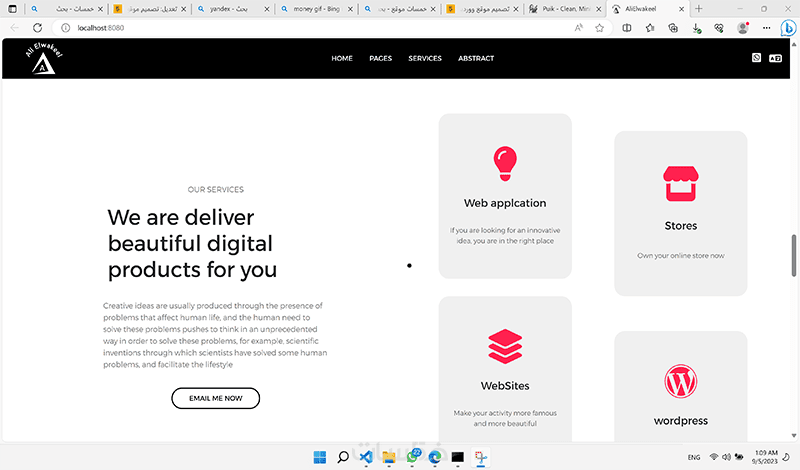
Task: Open Snipping Tool from taskbar
Action: pos(481,457)
